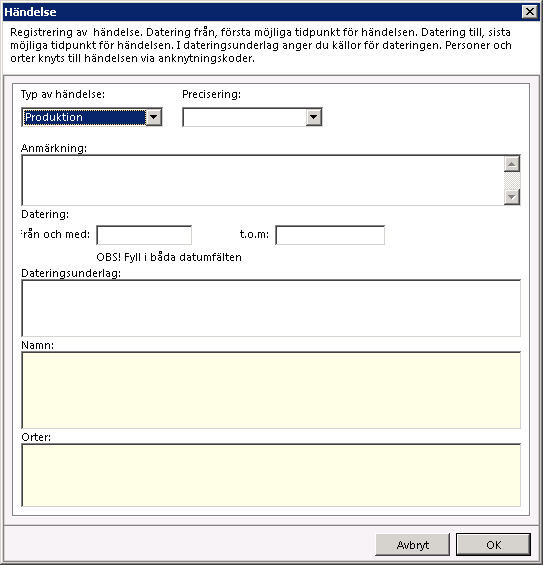This screenshot has width=543, height=565.
Task: Click into the Dateringsunderlag text box
Action: pos(271,308)
